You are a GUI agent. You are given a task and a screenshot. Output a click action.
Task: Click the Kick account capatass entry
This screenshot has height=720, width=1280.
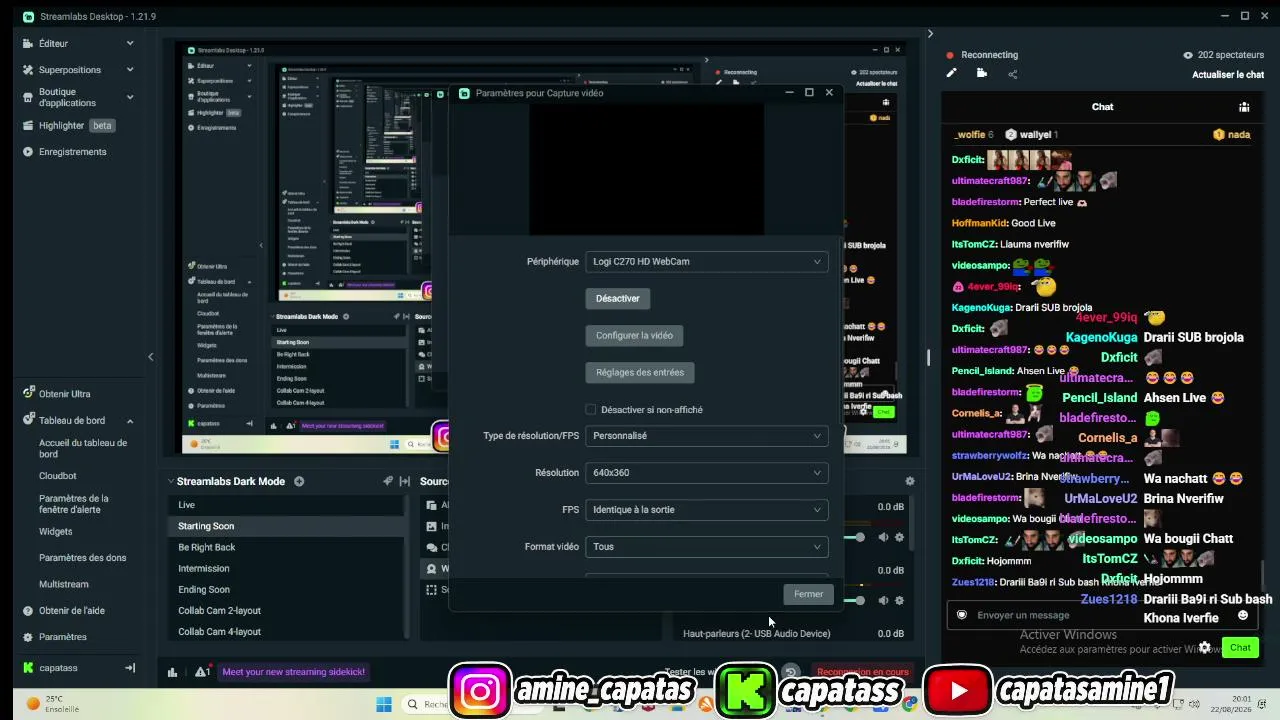[x=50, y=668]
